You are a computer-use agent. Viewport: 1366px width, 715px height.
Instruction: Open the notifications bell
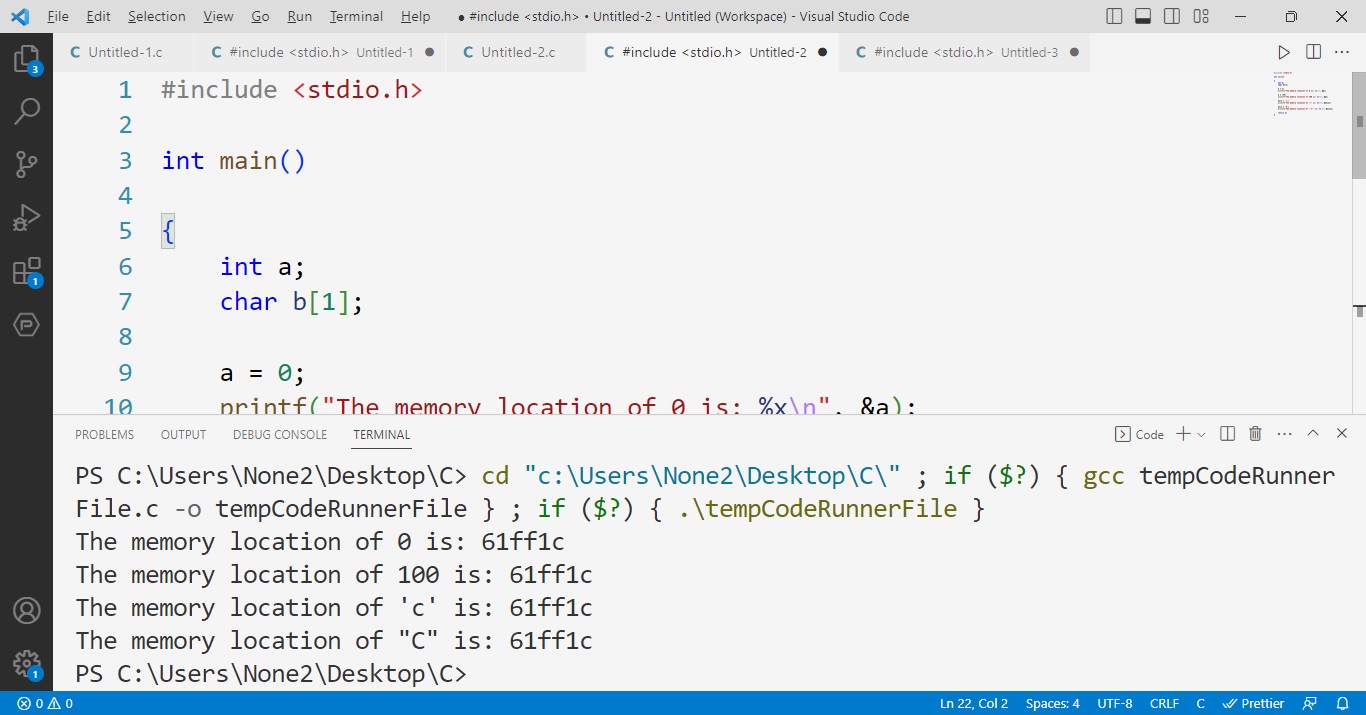click(1340, 703)
